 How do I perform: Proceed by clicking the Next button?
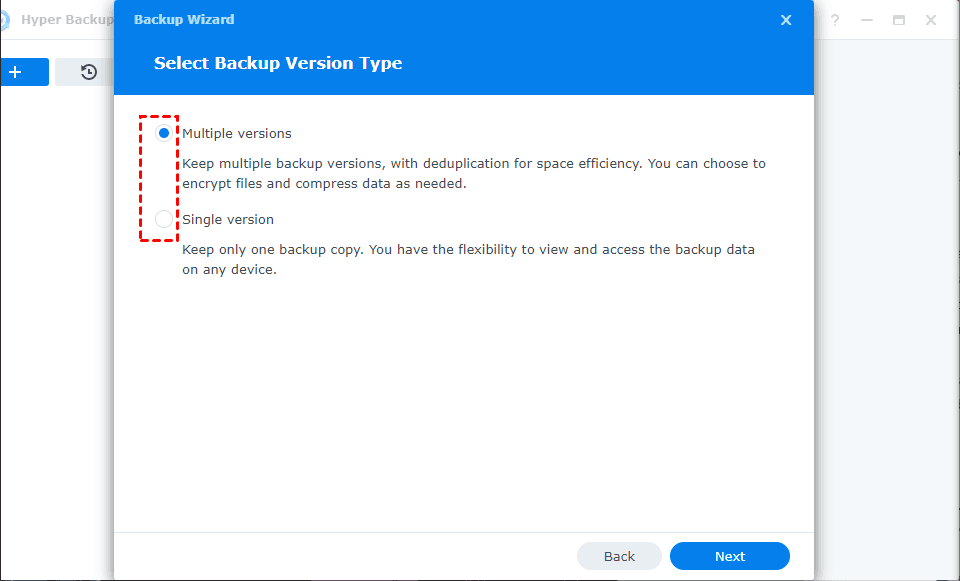click(730, 556)
